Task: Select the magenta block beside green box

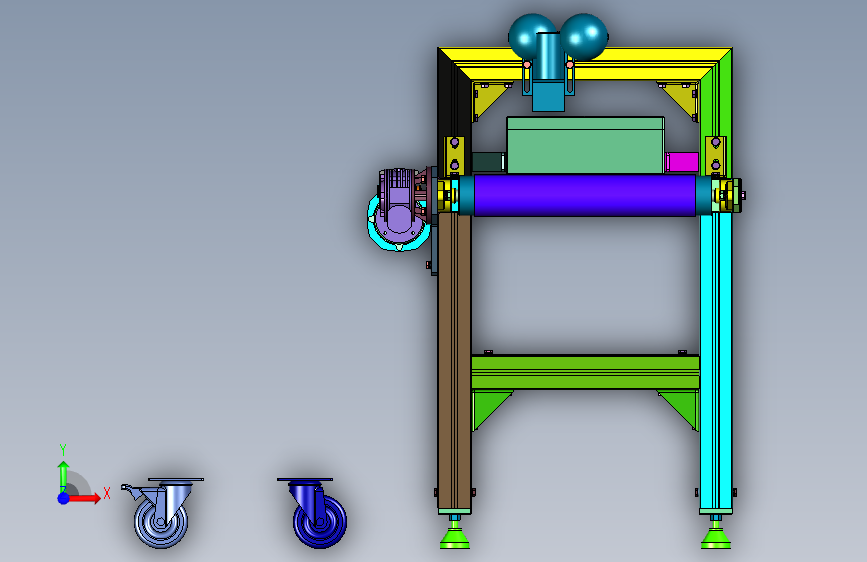Action: pos(682,162)
